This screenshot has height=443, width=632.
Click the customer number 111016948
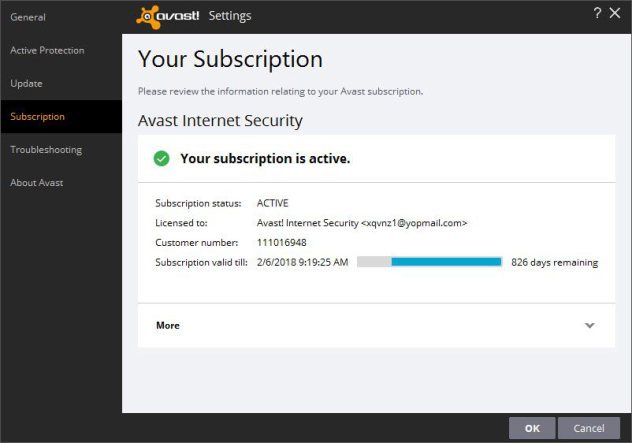pyautogui.click(x=282, y=243)
